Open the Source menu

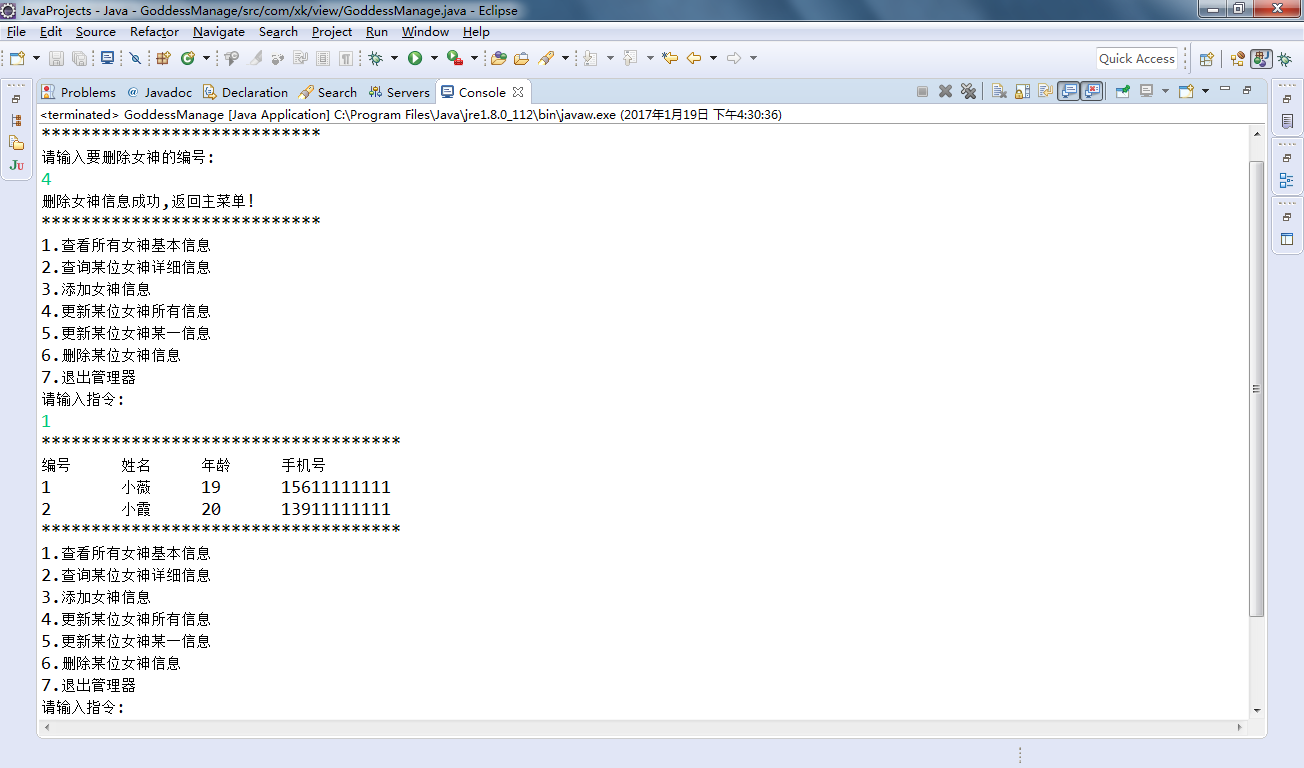pyautogui.click(x=96, y=32)
